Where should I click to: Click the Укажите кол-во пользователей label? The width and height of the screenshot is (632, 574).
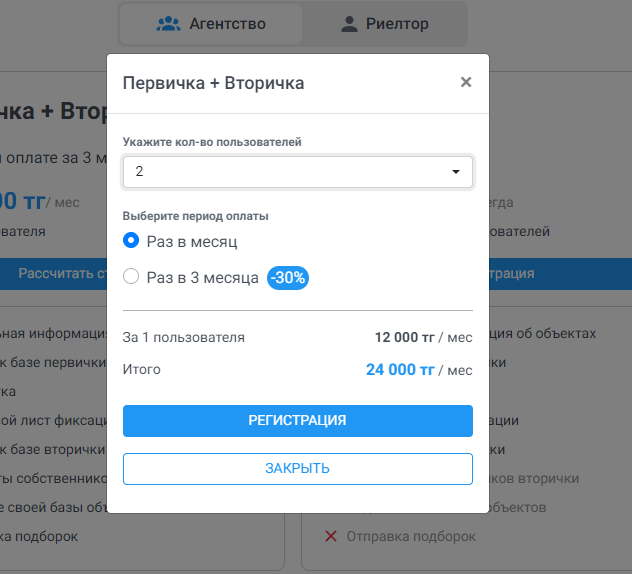point(212,142)
